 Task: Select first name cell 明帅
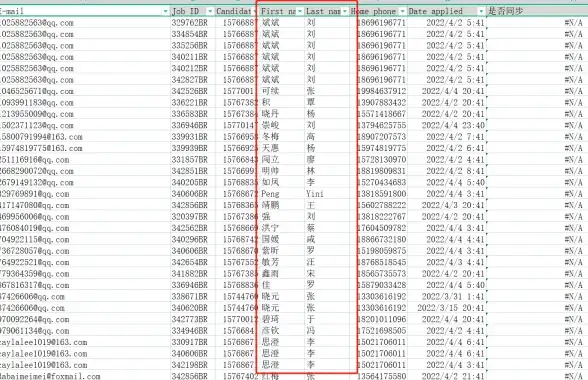tap(270, 171)
